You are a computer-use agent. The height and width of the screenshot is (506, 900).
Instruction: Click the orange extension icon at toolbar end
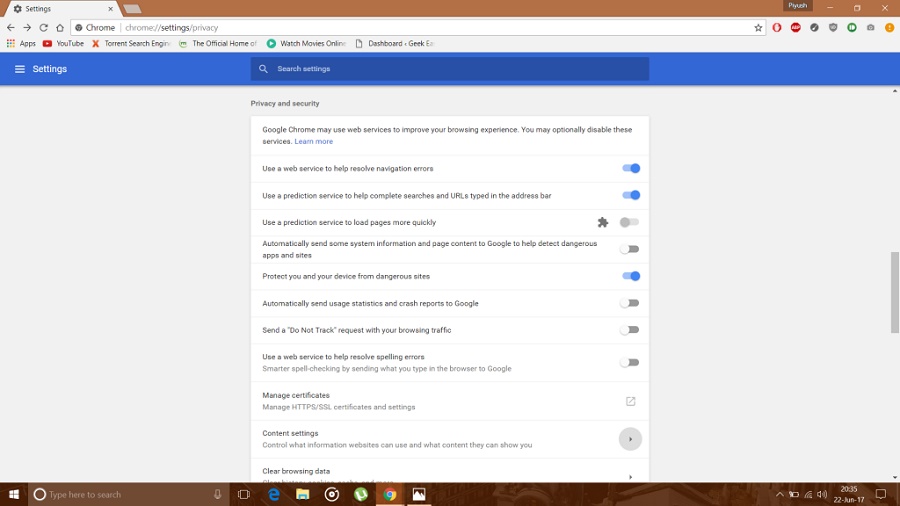tap(889, 28)
